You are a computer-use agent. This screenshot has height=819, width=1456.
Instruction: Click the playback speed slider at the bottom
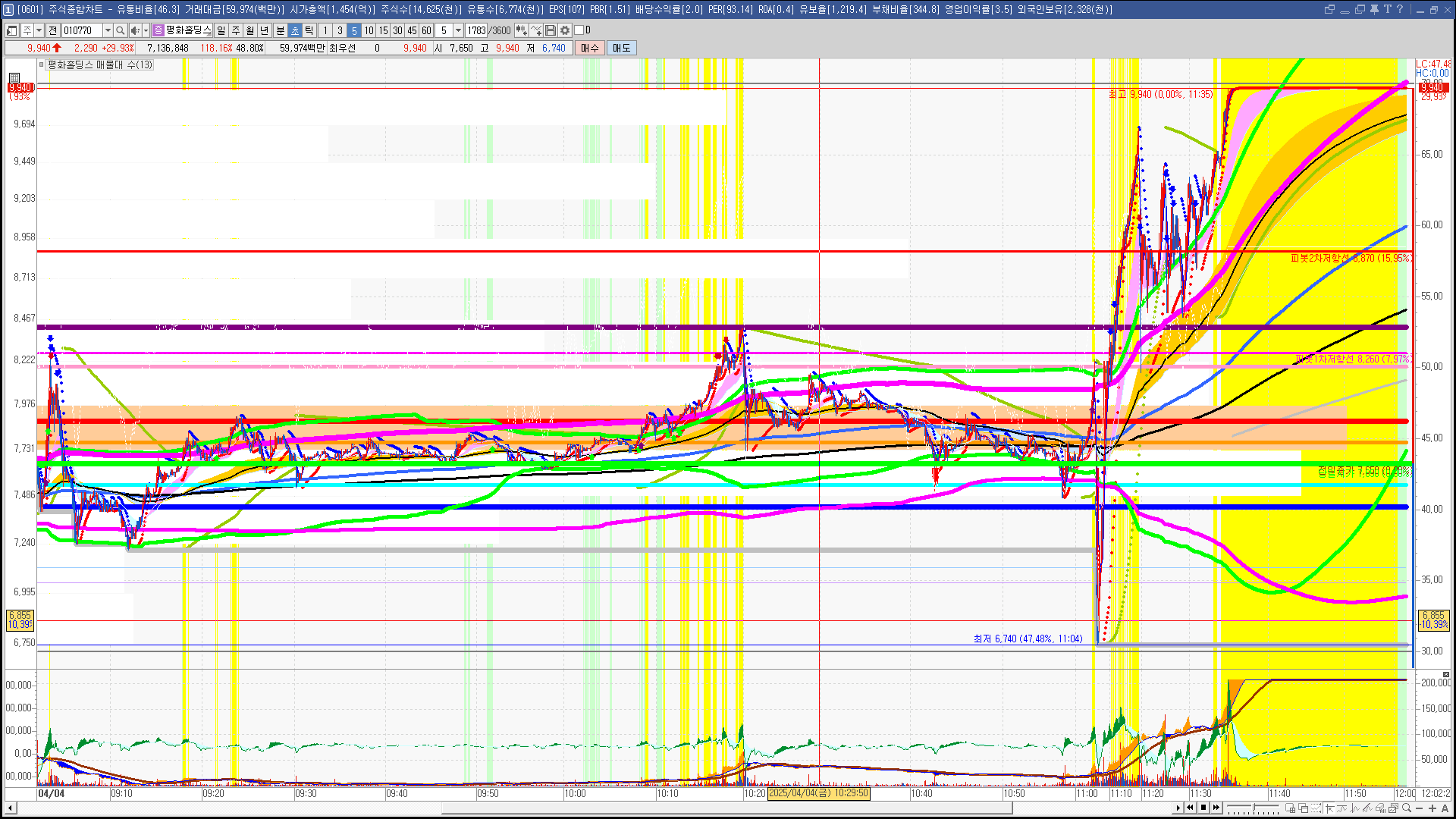[1253, 808]
